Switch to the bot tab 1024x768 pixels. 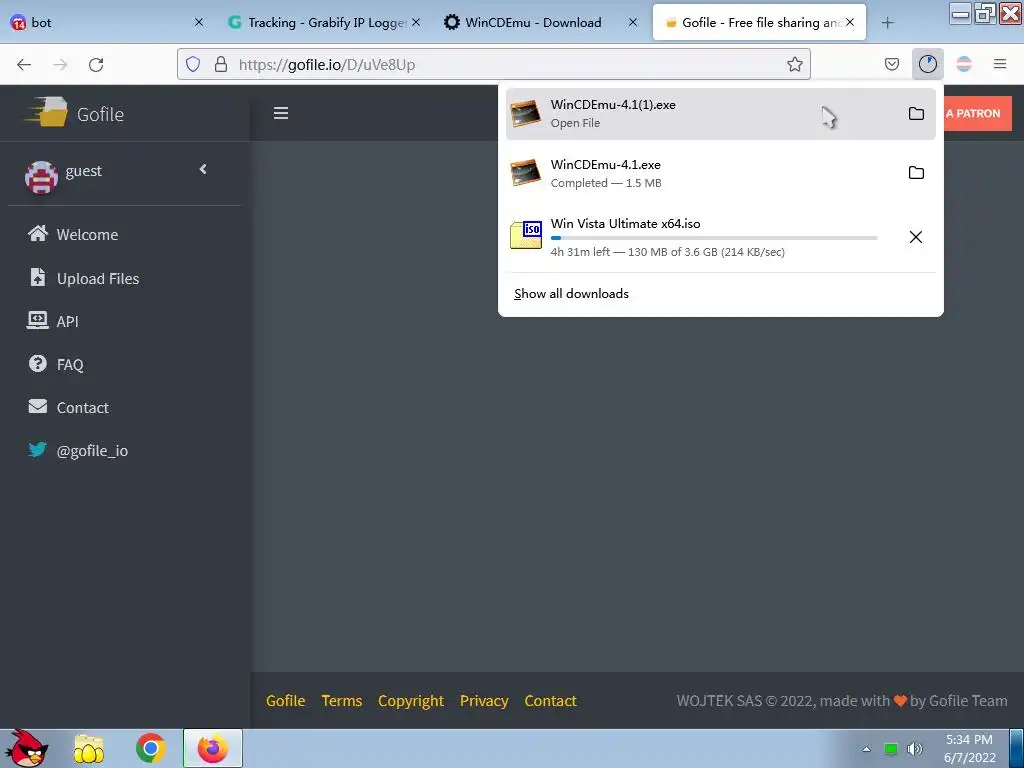point(104,22)
